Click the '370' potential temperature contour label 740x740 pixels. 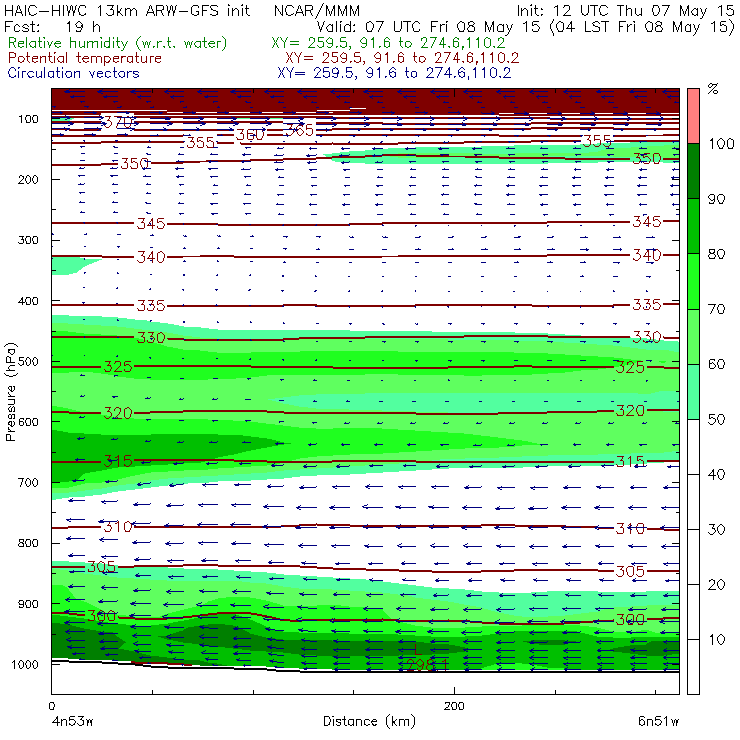[118, 122]
